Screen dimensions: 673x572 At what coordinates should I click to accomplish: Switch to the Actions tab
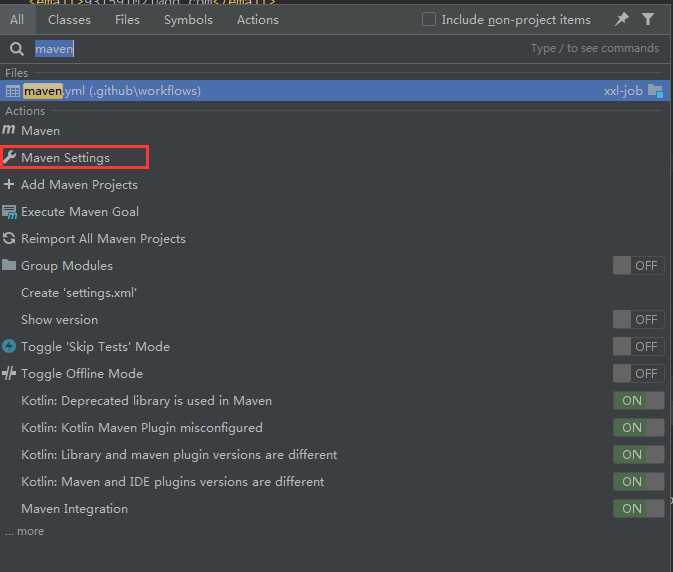point(258,20)
